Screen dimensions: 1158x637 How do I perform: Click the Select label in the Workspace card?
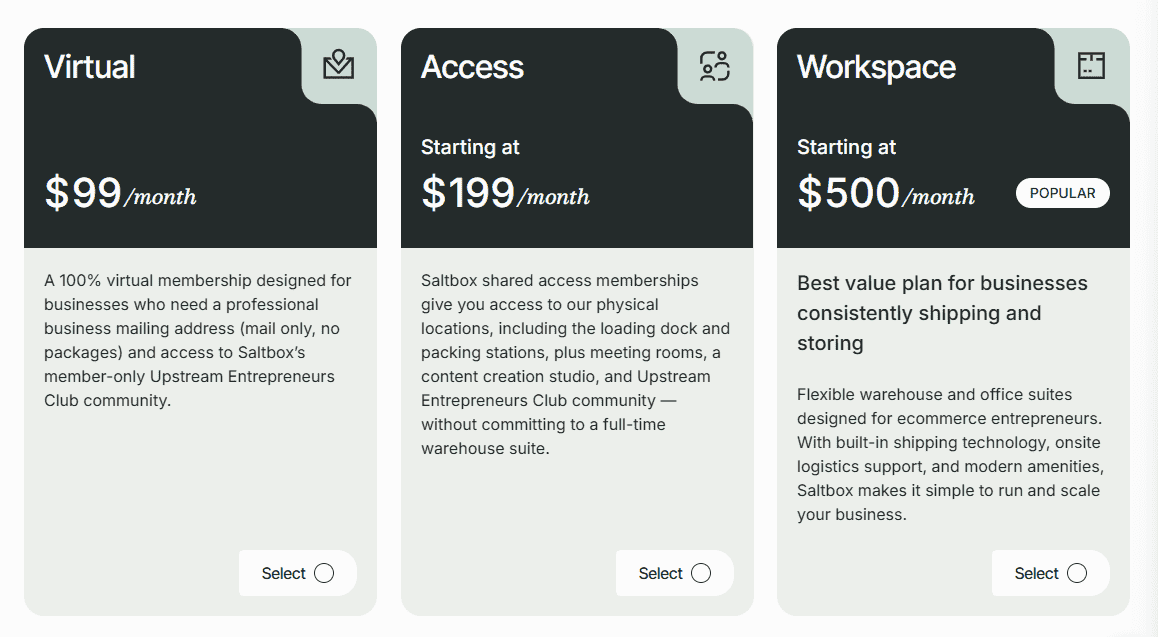1036,573
